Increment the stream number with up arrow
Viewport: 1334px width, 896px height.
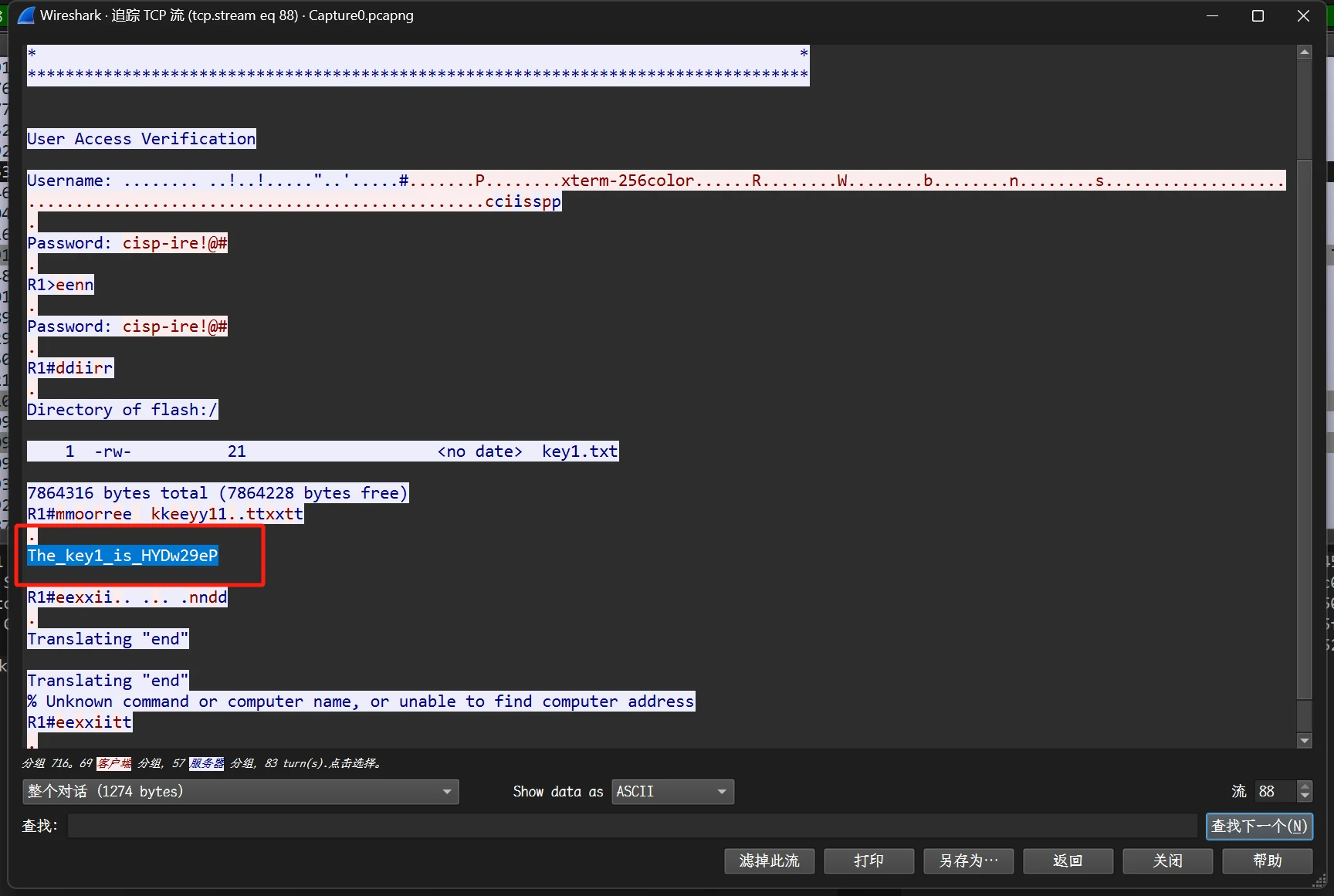(x=1305, y=786)
